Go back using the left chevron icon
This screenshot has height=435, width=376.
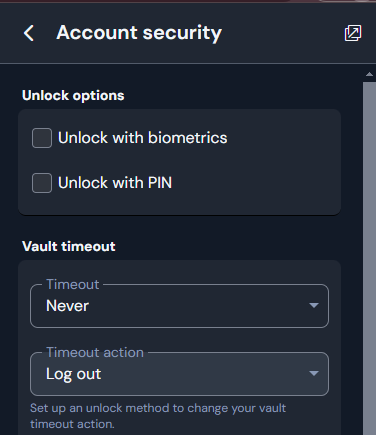29,33
